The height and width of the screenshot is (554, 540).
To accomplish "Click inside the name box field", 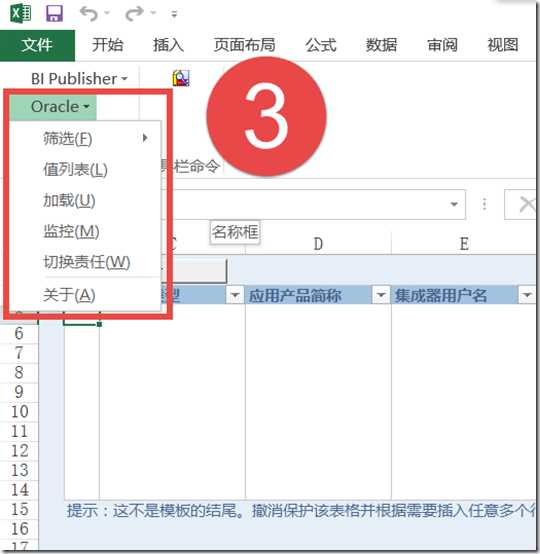I will (307, 204).
